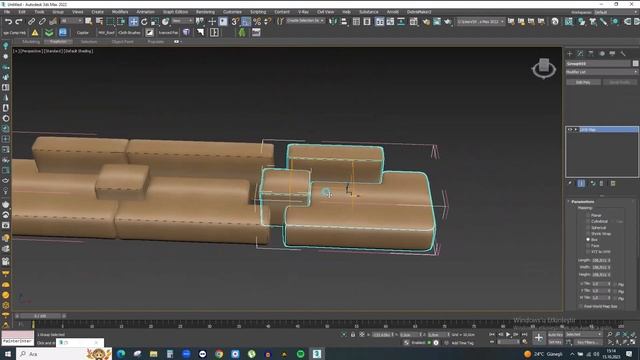This screenshot has height=360, width=640.
Task: Click the green tree icon in second toolbar
Action: click(242, 32)
